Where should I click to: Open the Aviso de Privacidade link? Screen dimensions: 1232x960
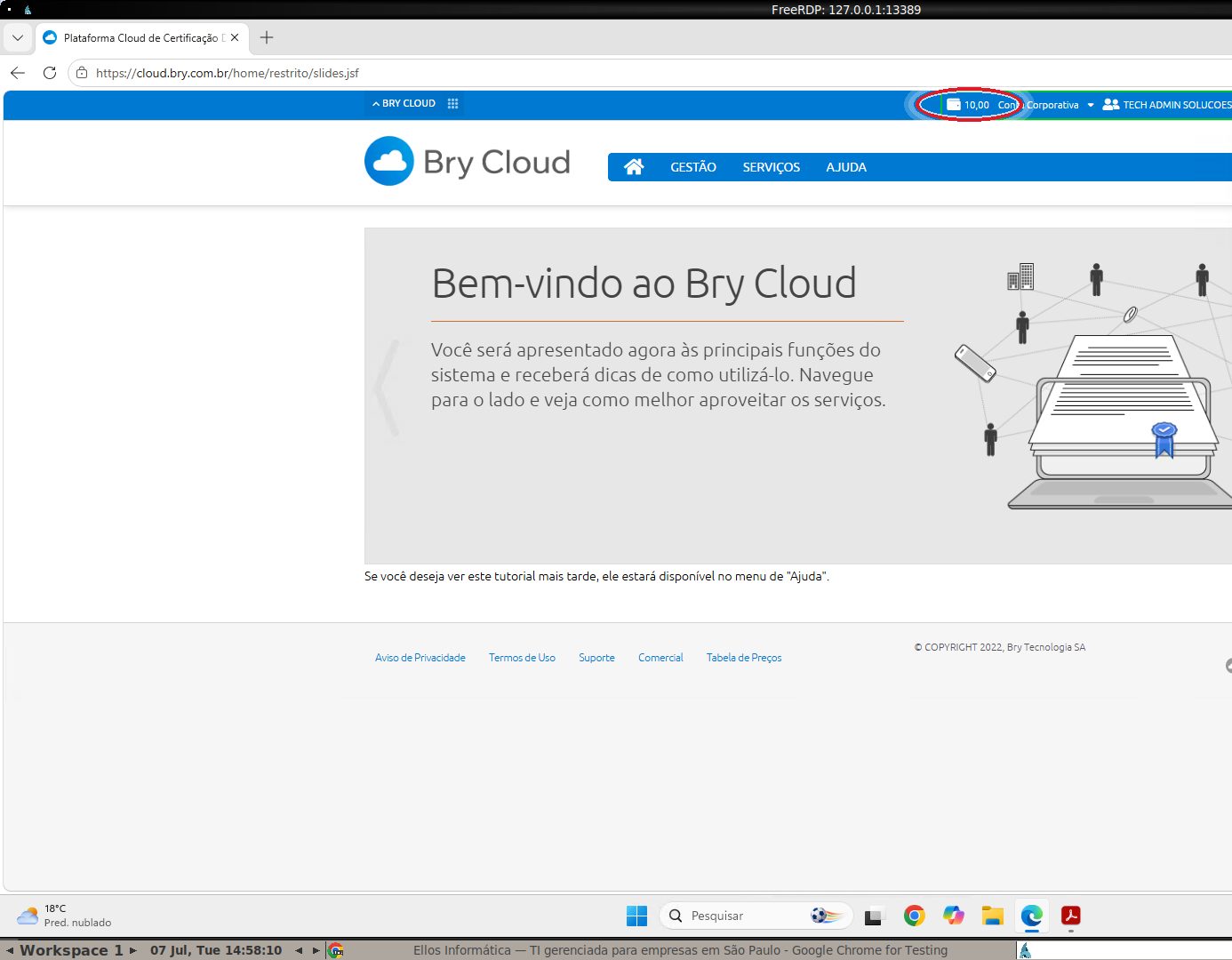click(420, 658)
